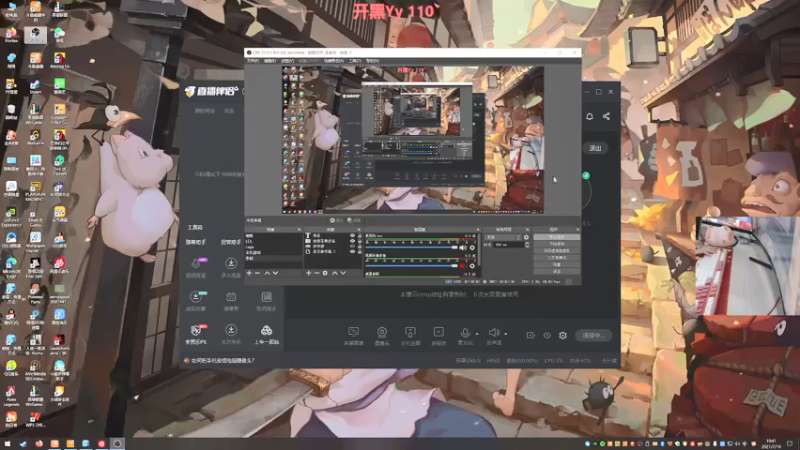Pop out sources dock header icon
Screen dimensions: 800x450
[359, 230]
